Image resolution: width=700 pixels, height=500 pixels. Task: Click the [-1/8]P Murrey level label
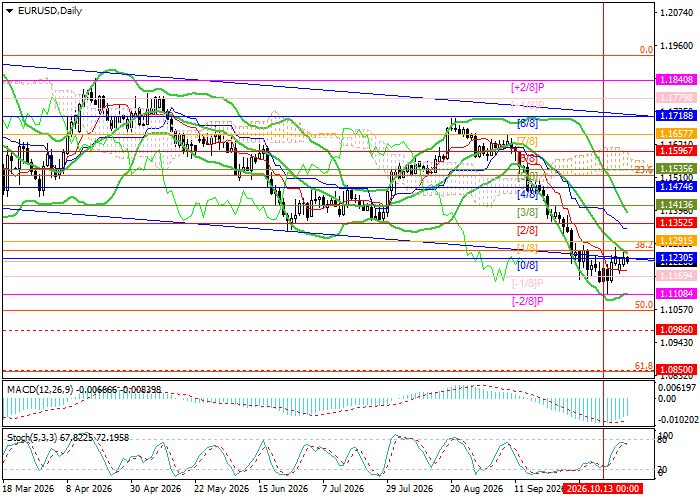click(528, 283)
